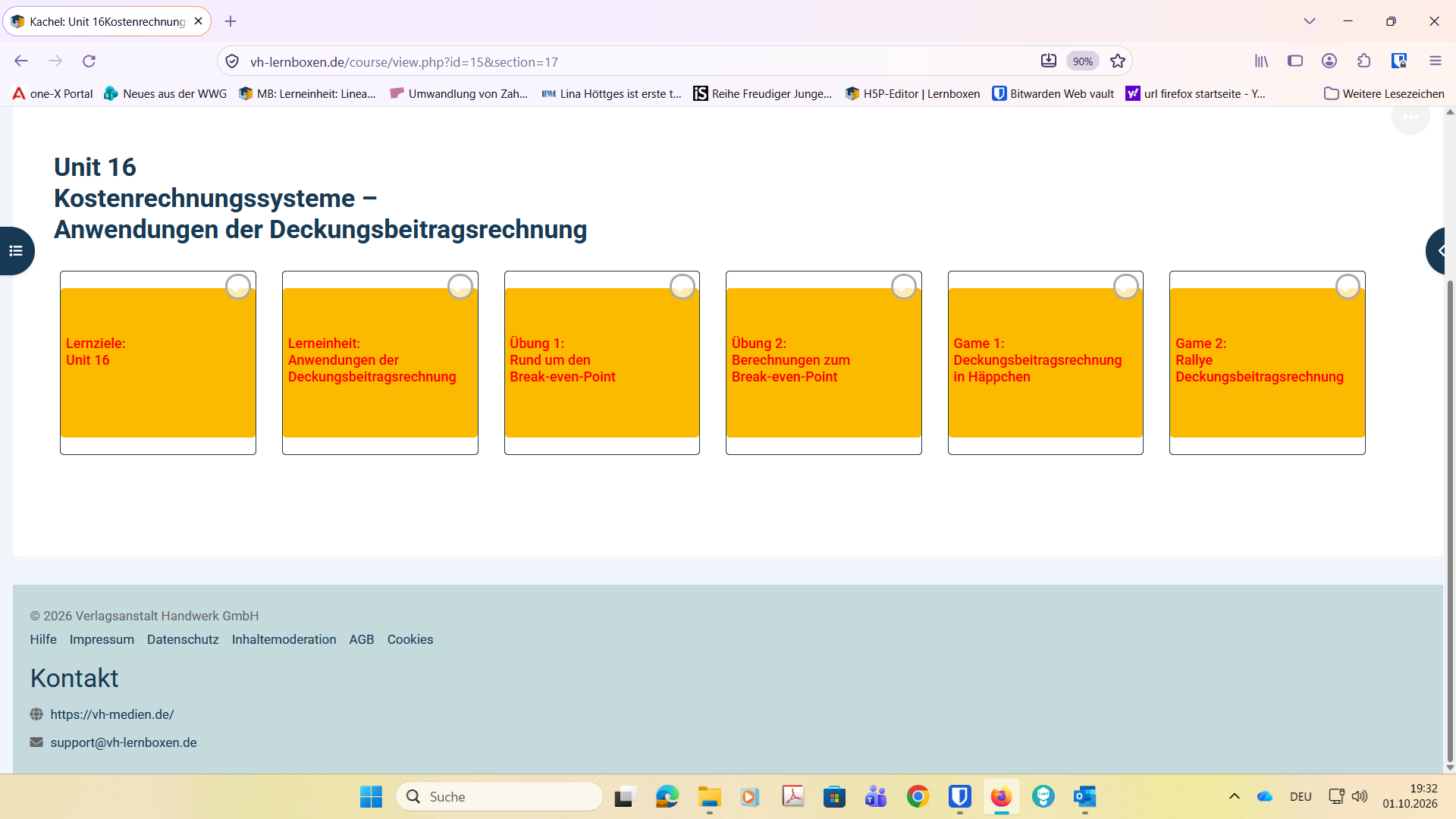Click the support@vh-lernboxen.de email link
The height and width of the screenshot is (819, 1456).
[124, 742]
